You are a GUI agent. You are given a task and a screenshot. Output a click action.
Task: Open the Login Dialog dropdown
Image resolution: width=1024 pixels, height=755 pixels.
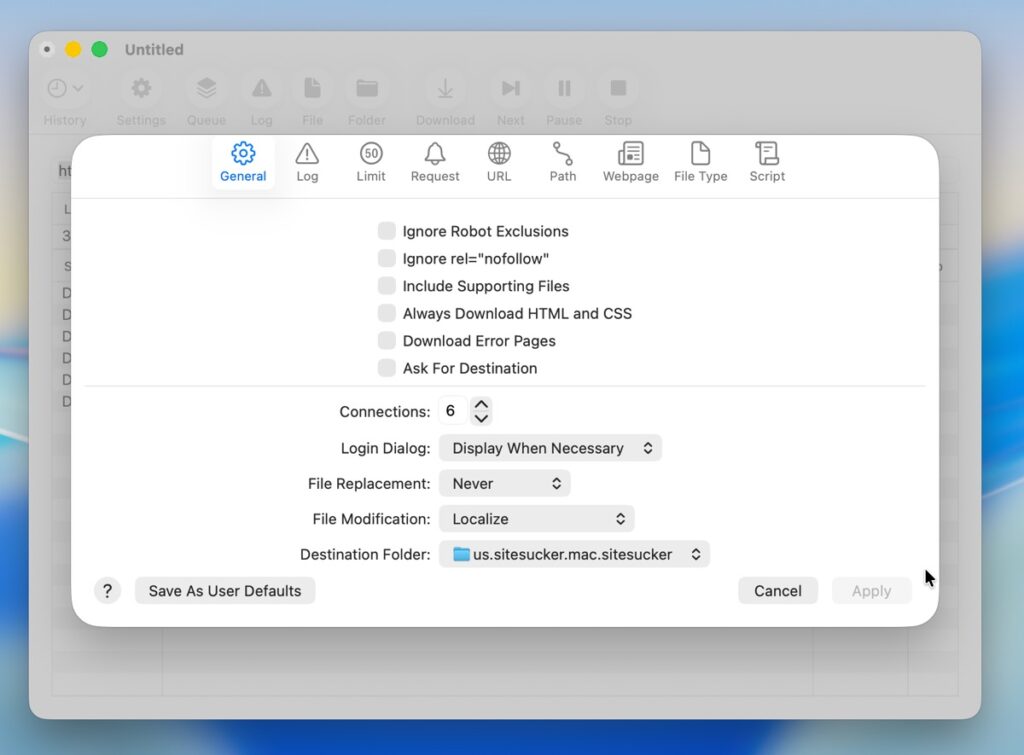point(550,448)
